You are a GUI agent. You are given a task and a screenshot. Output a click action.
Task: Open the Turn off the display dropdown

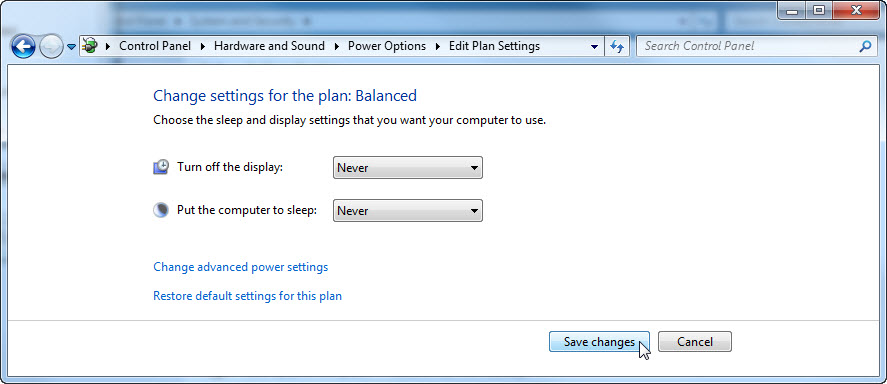click(408, 167)
